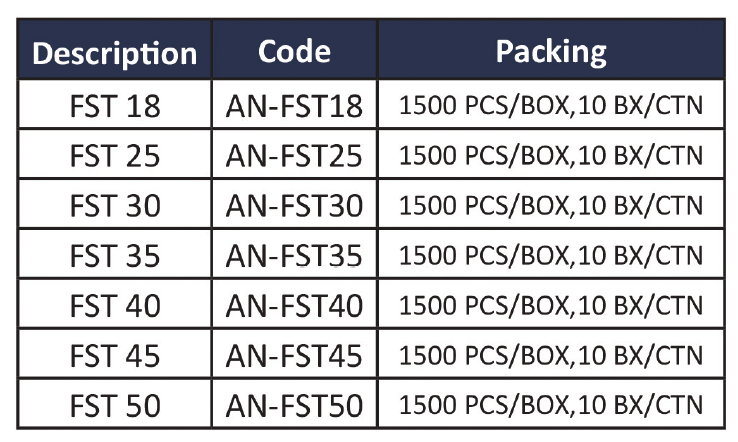The height and width of the screenshot is (442, 738).
Task: Select the FST 40 description cell
Action: [x=114, y=304]
